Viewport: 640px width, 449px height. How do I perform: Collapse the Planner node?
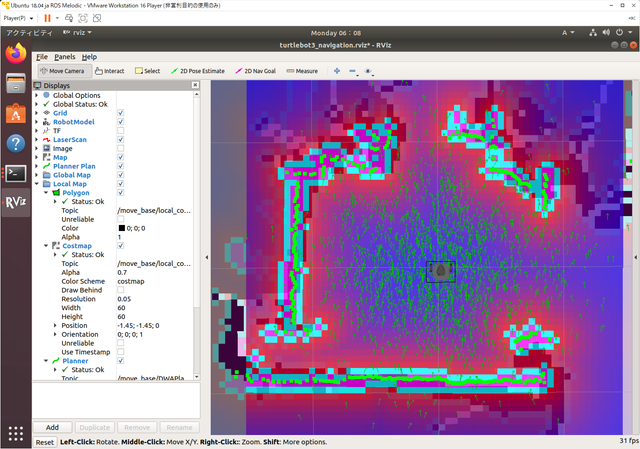pyautogui.click(x=46, y=361)
